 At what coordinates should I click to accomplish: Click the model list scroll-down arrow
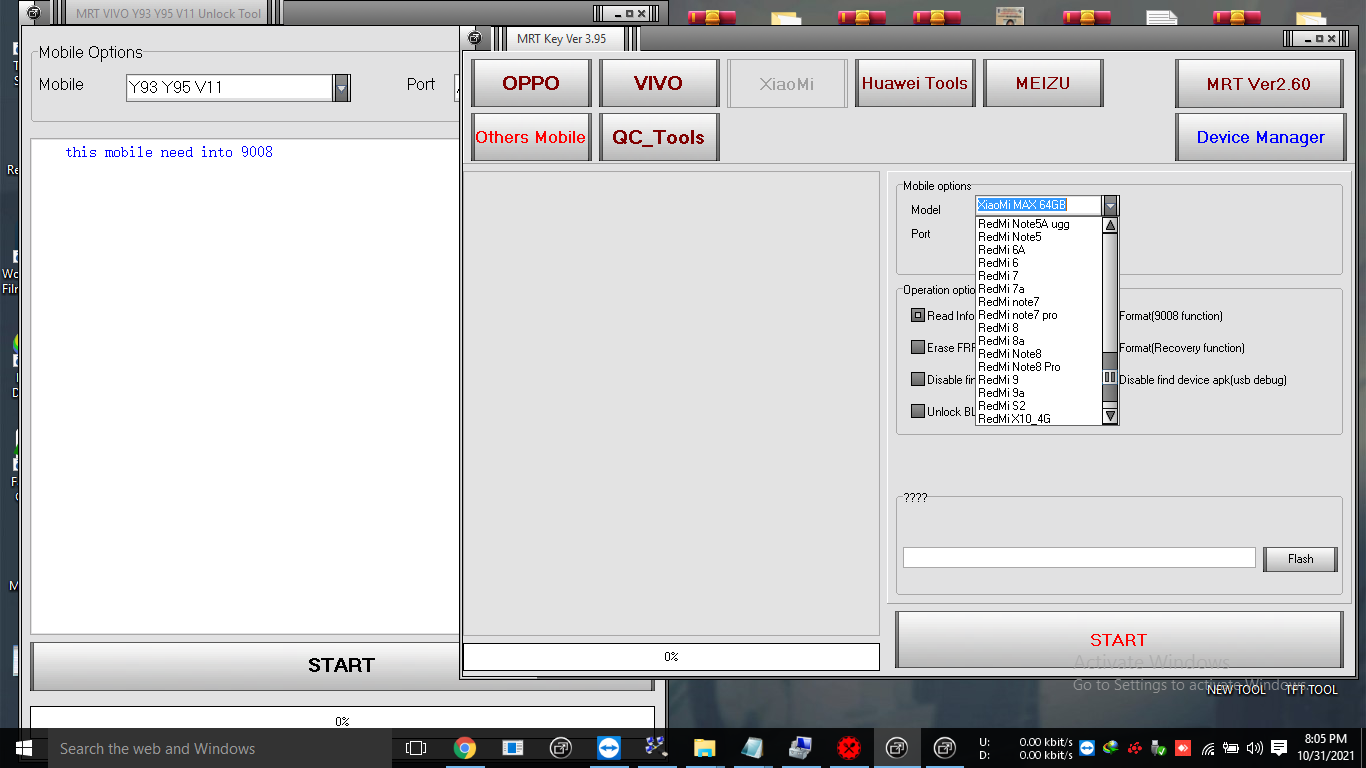(x=1110, y=416)
